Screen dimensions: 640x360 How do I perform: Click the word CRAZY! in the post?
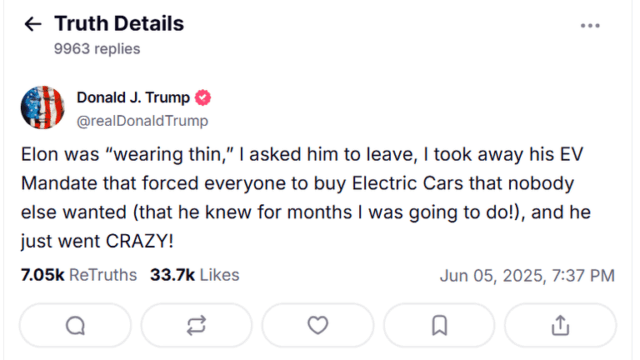[x=140, y=241]
